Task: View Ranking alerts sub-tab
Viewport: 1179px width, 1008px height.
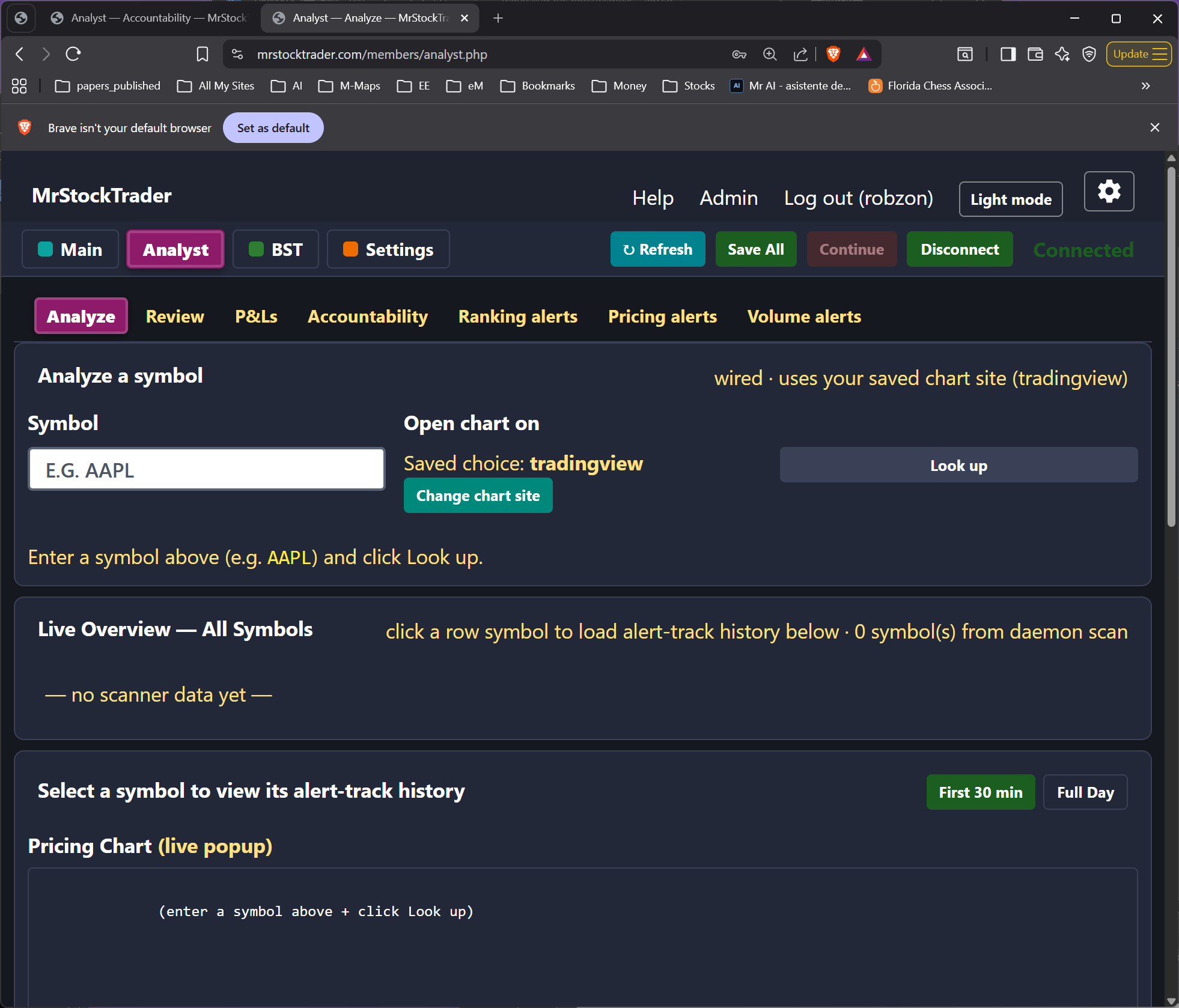Action: tap(518, 316)
